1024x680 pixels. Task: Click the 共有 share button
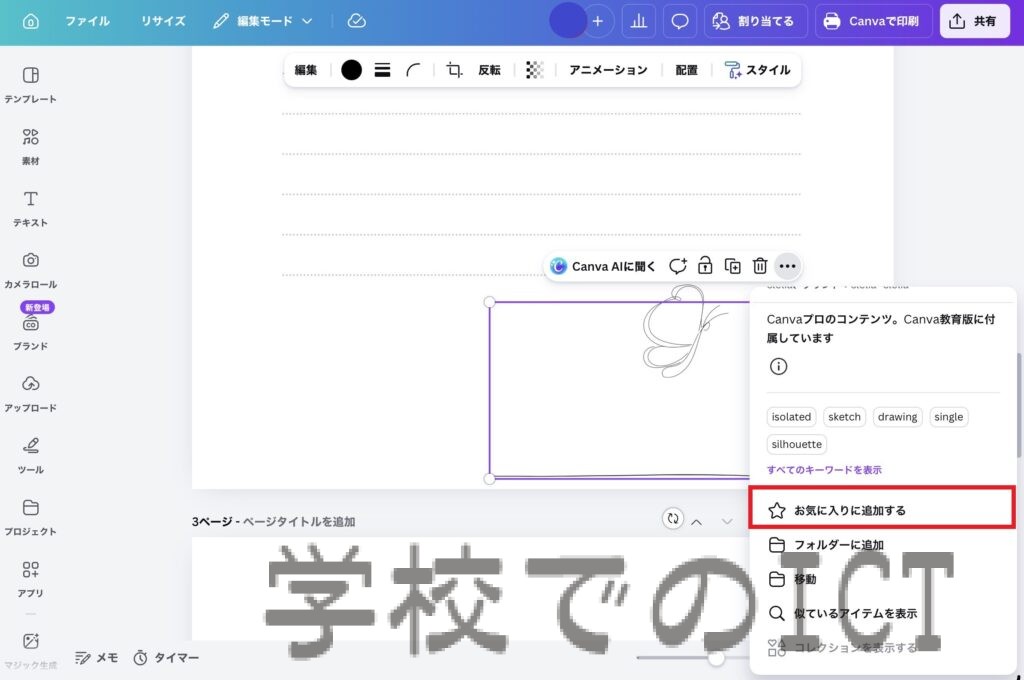click(x=974, y=21)
